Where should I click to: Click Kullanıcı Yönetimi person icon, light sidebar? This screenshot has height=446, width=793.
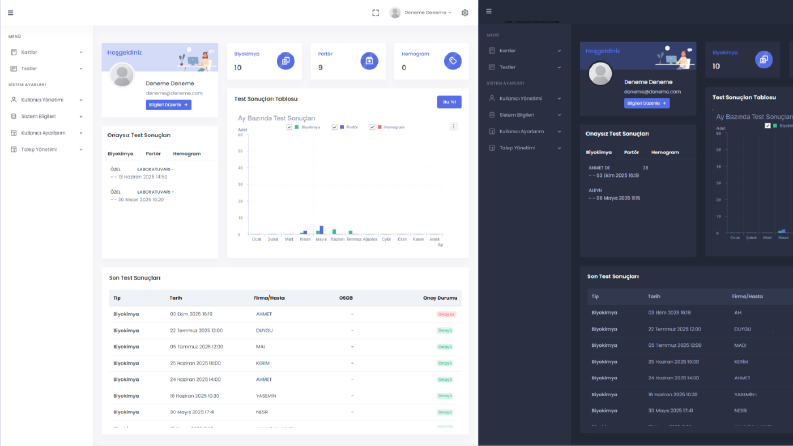[14, 100]
